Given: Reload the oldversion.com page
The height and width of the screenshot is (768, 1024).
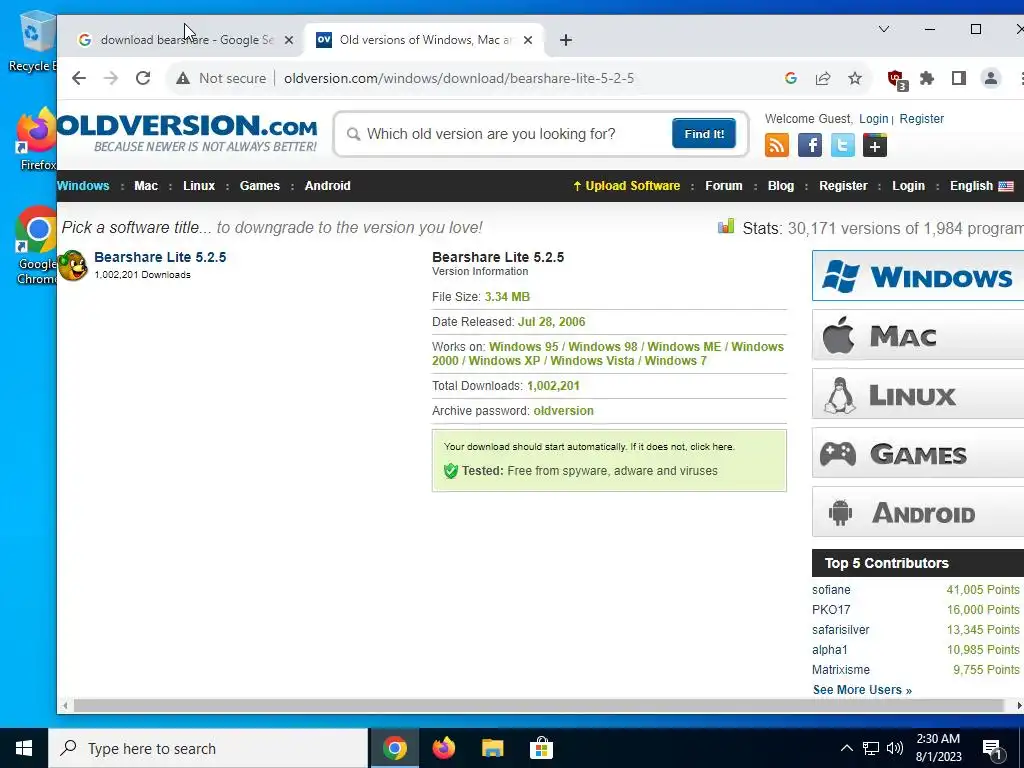Looking at the screenshot, I should pos(143,78).
